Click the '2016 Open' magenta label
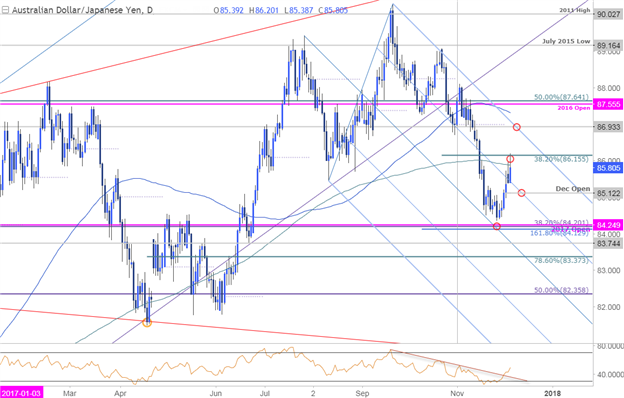The width and height of the screenshot is (624, 398). [573, 108]
